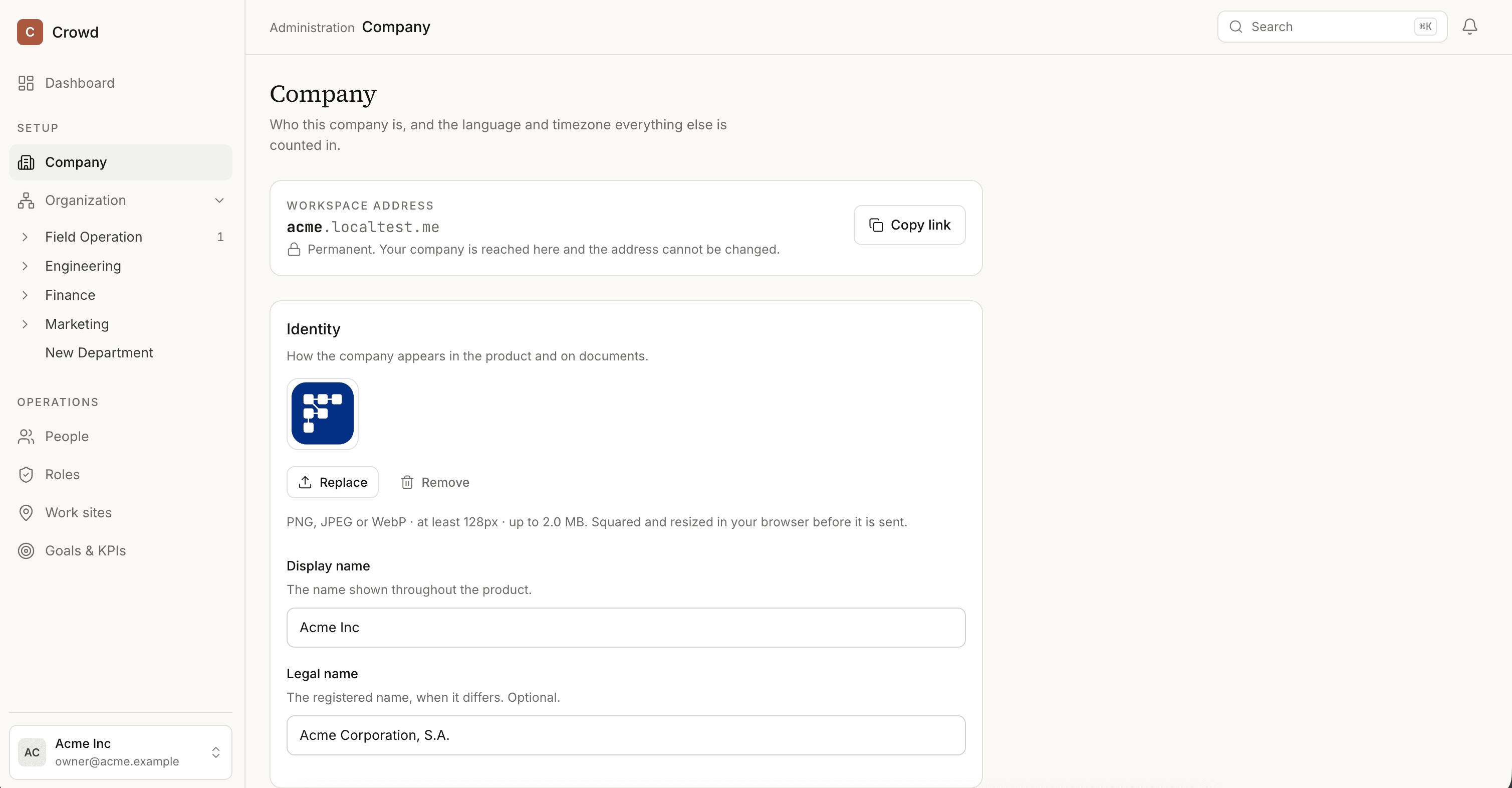1512x788 pixels.
Task: Click the Administration breadcrumb
Action: (x=312, y=28)
